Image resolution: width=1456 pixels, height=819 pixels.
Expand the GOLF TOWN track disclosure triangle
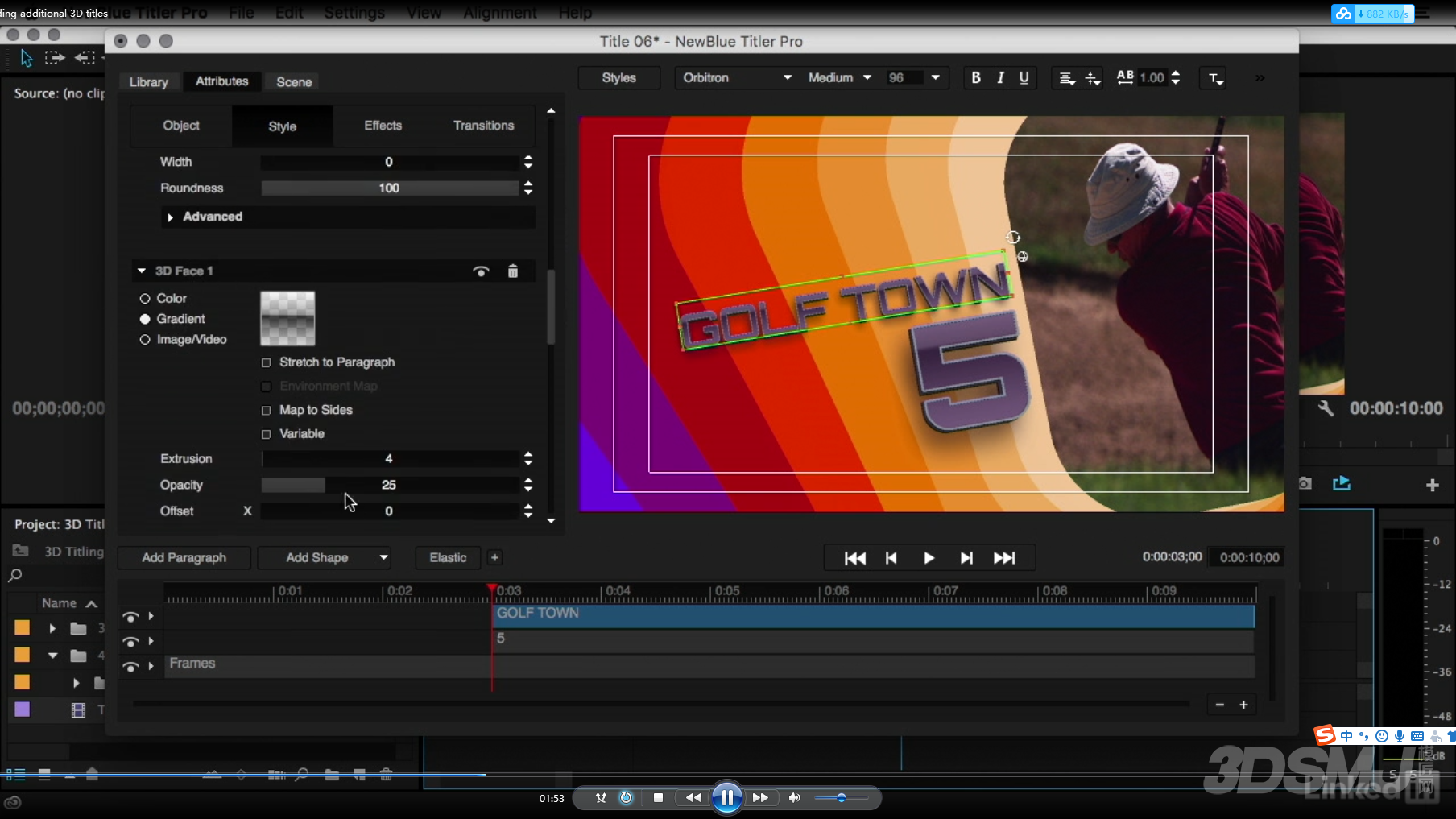pyautogui.click(x=151, y=616)
